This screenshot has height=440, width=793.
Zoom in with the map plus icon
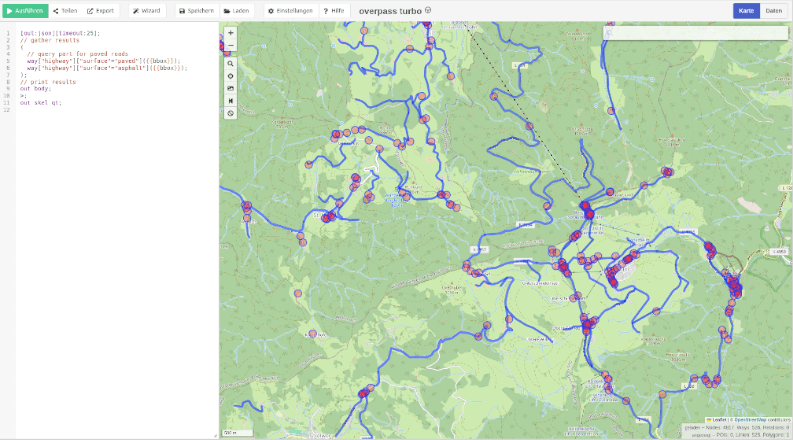point(231,32)
